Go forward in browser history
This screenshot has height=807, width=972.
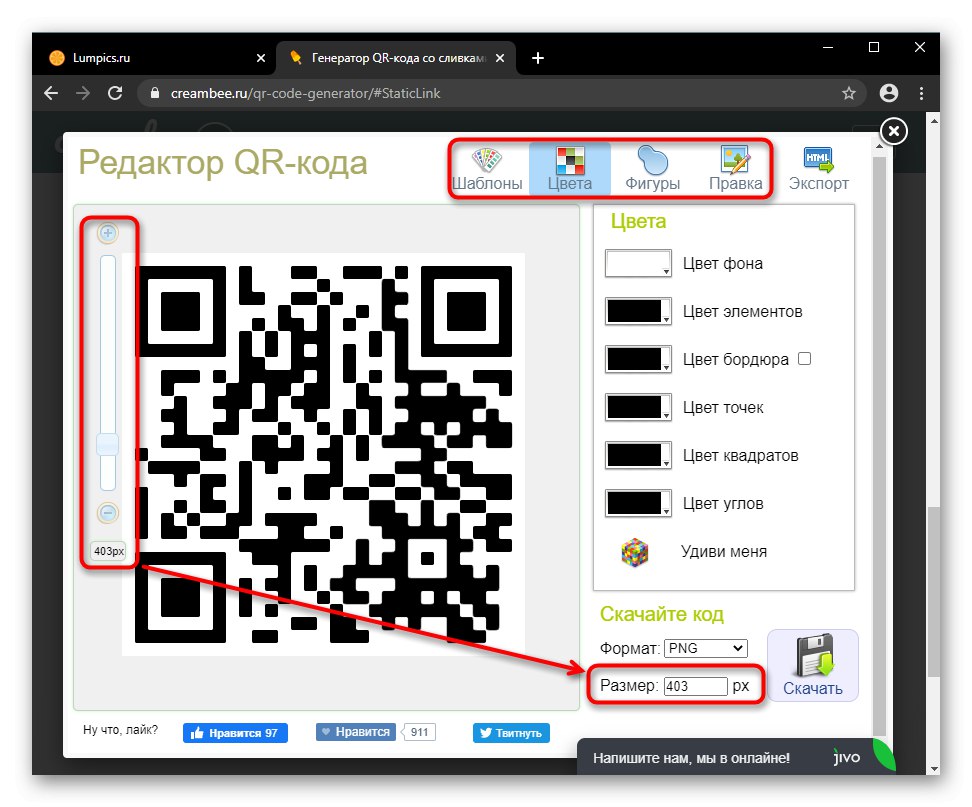point(83,93)
